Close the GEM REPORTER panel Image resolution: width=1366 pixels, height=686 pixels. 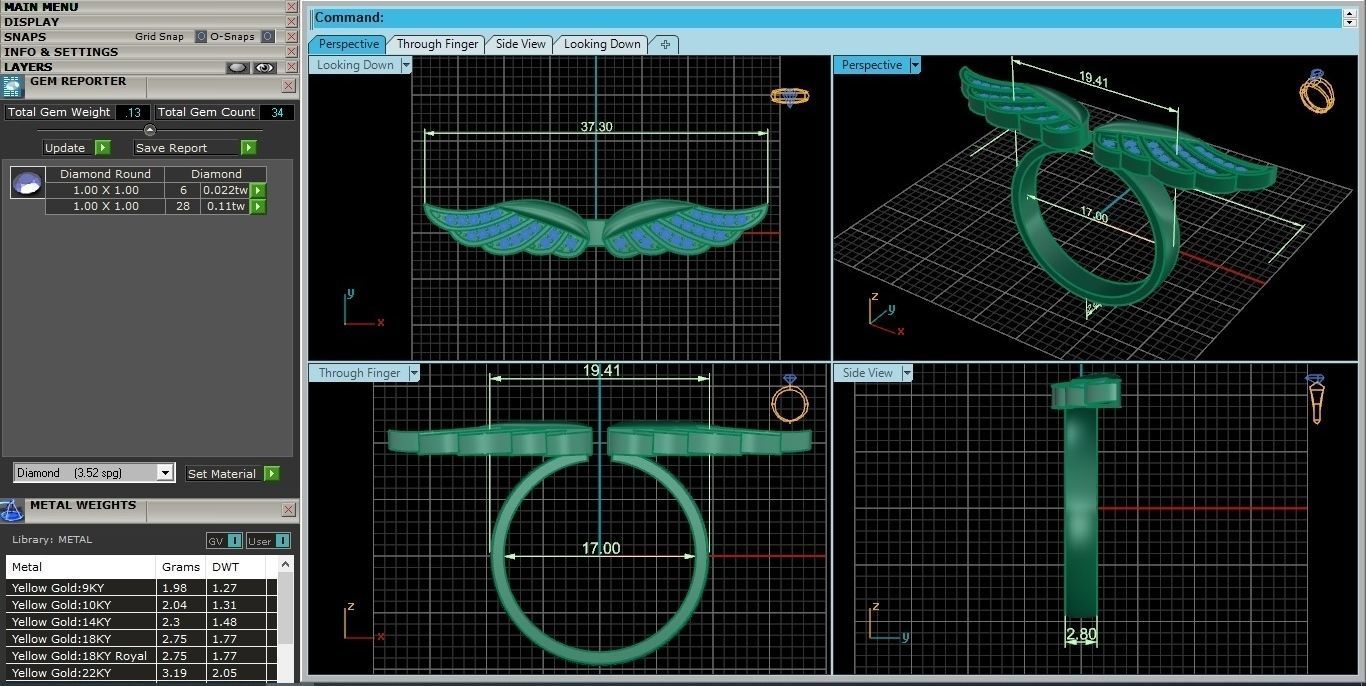tap(289, 86)
